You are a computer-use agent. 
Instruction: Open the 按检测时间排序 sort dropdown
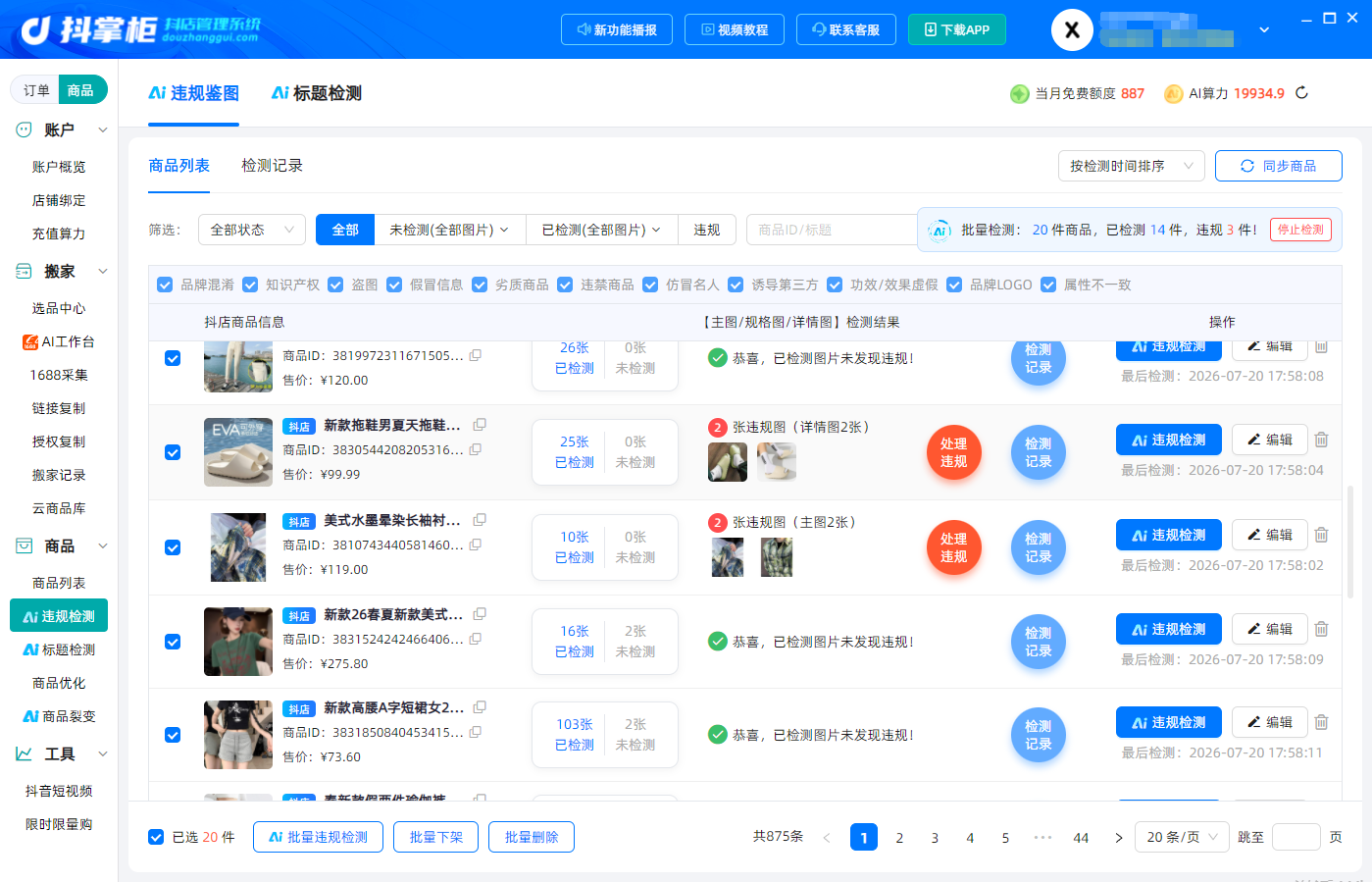pos(1132,166)
